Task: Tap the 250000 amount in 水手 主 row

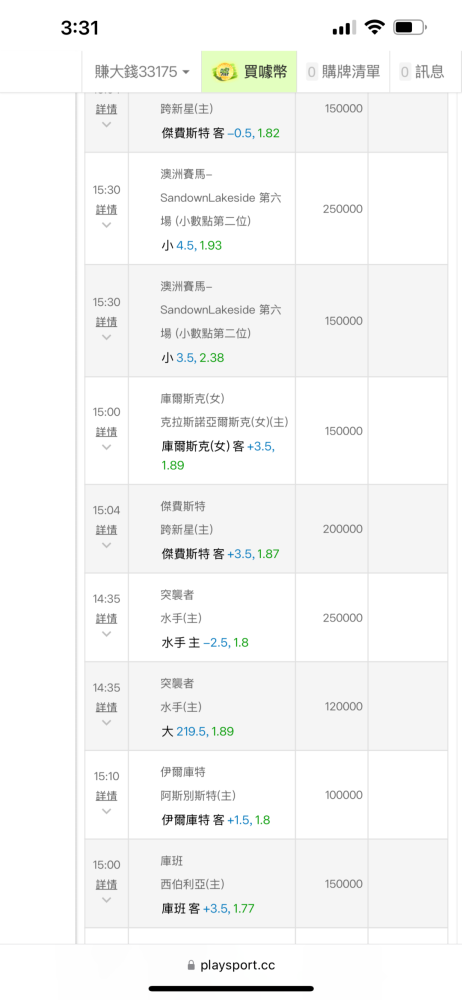Action: tap(343, 618)
